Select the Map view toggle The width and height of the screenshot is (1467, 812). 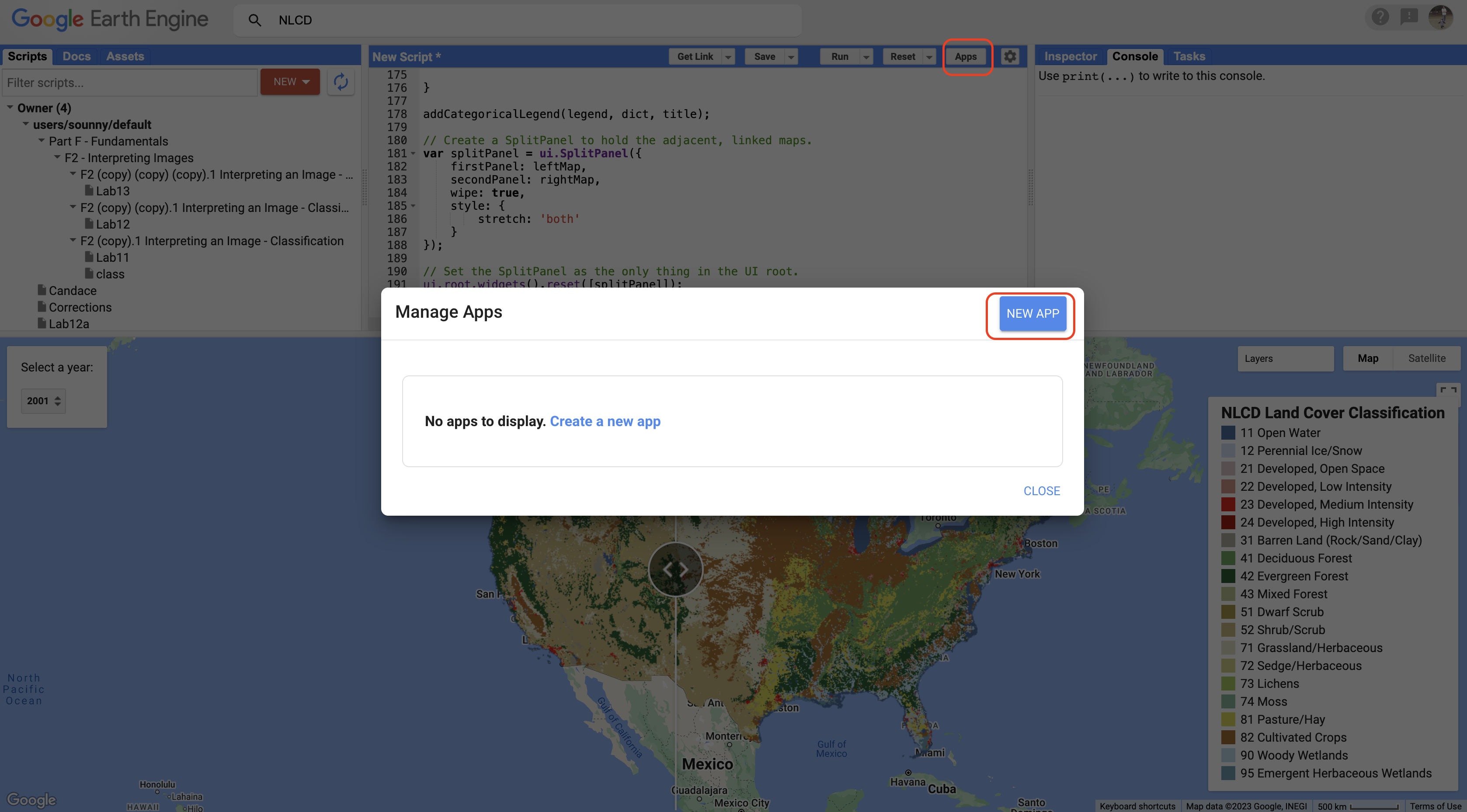[x=1368, y=358]
